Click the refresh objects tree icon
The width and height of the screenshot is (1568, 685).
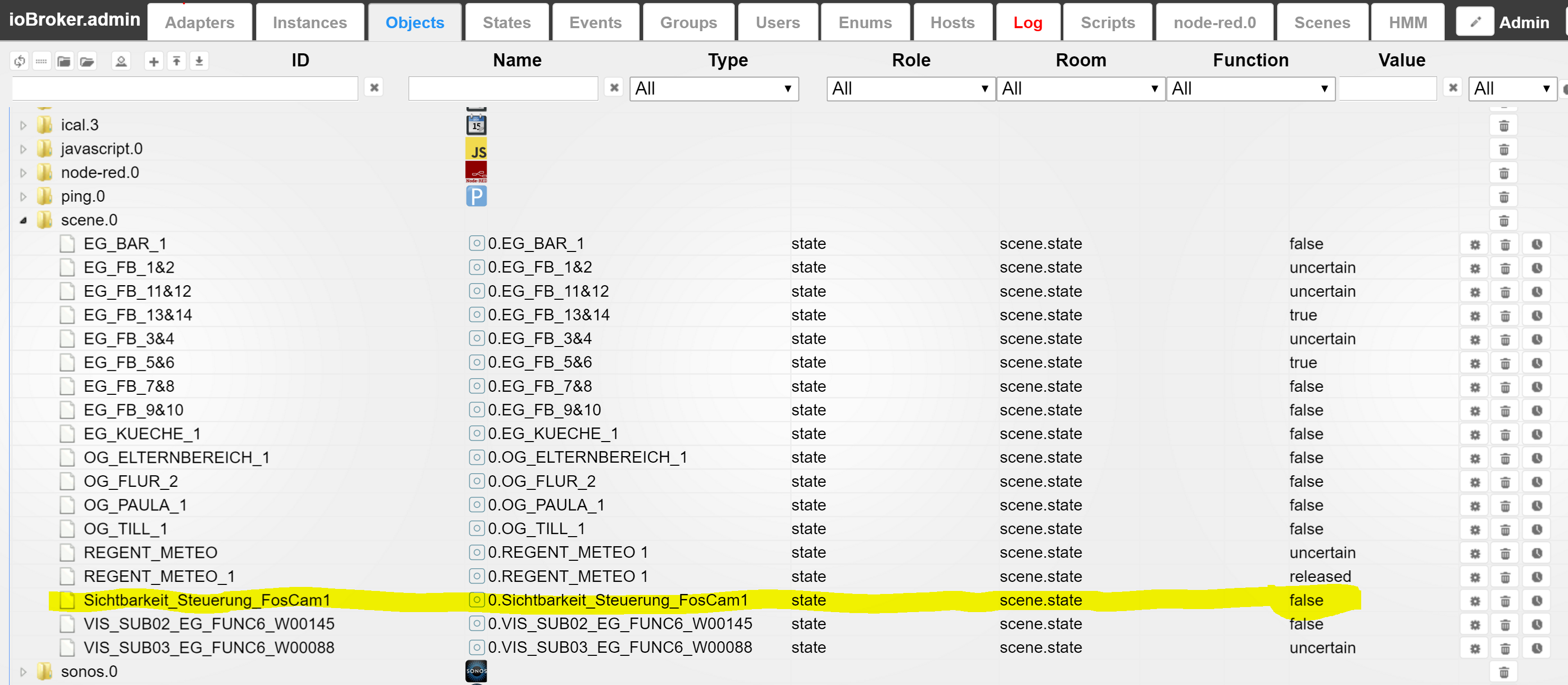point(19,61)
